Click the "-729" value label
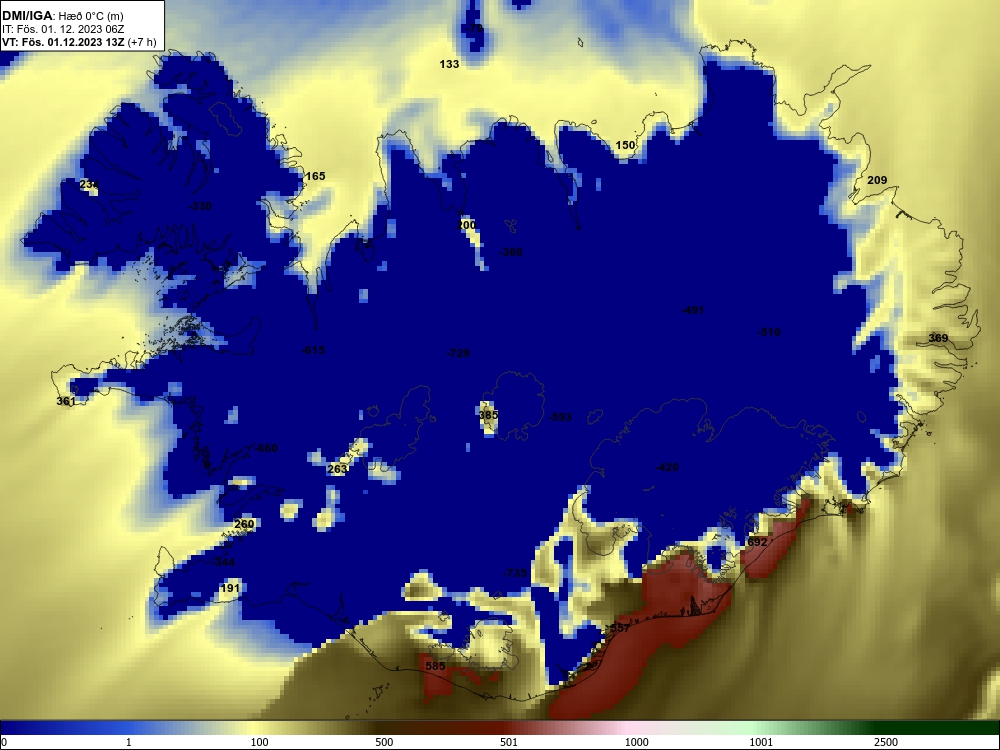The image size is (1000, 750). click(x=458, y=353)
